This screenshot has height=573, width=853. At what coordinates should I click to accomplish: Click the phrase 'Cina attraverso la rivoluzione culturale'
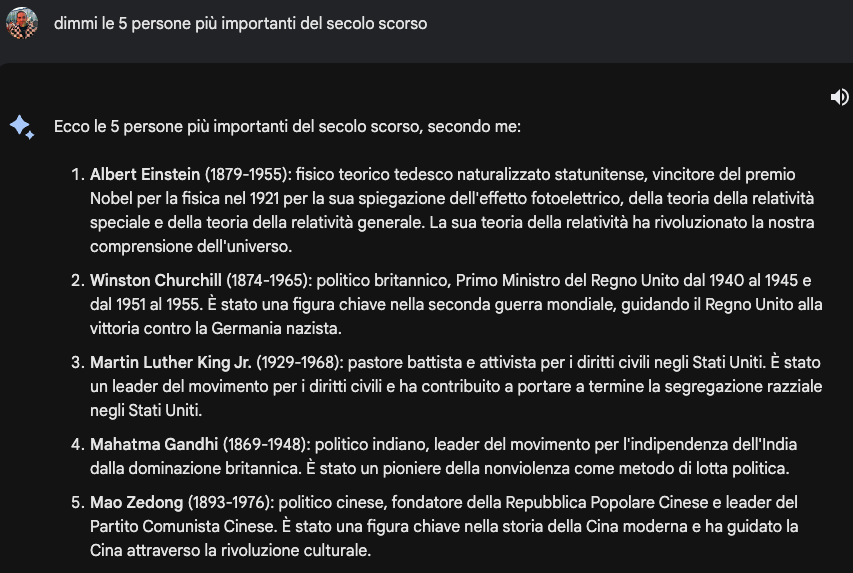(x=230, y=550)
